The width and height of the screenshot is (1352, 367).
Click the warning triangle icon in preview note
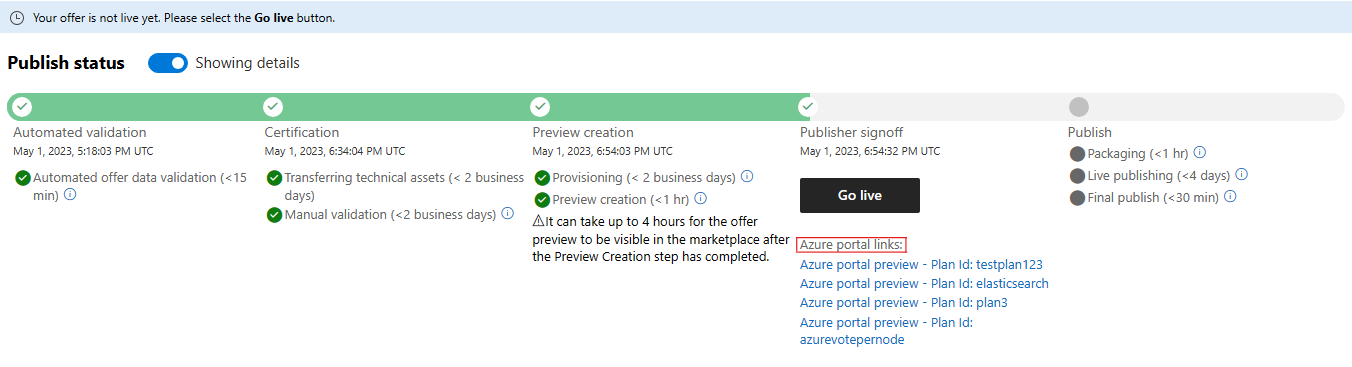538,221
